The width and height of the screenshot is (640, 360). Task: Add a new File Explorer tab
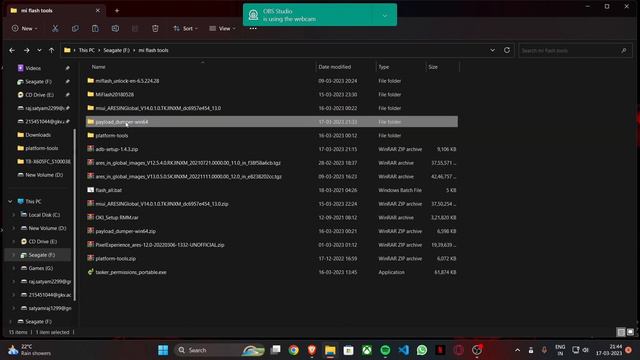(x=117, y=11)
